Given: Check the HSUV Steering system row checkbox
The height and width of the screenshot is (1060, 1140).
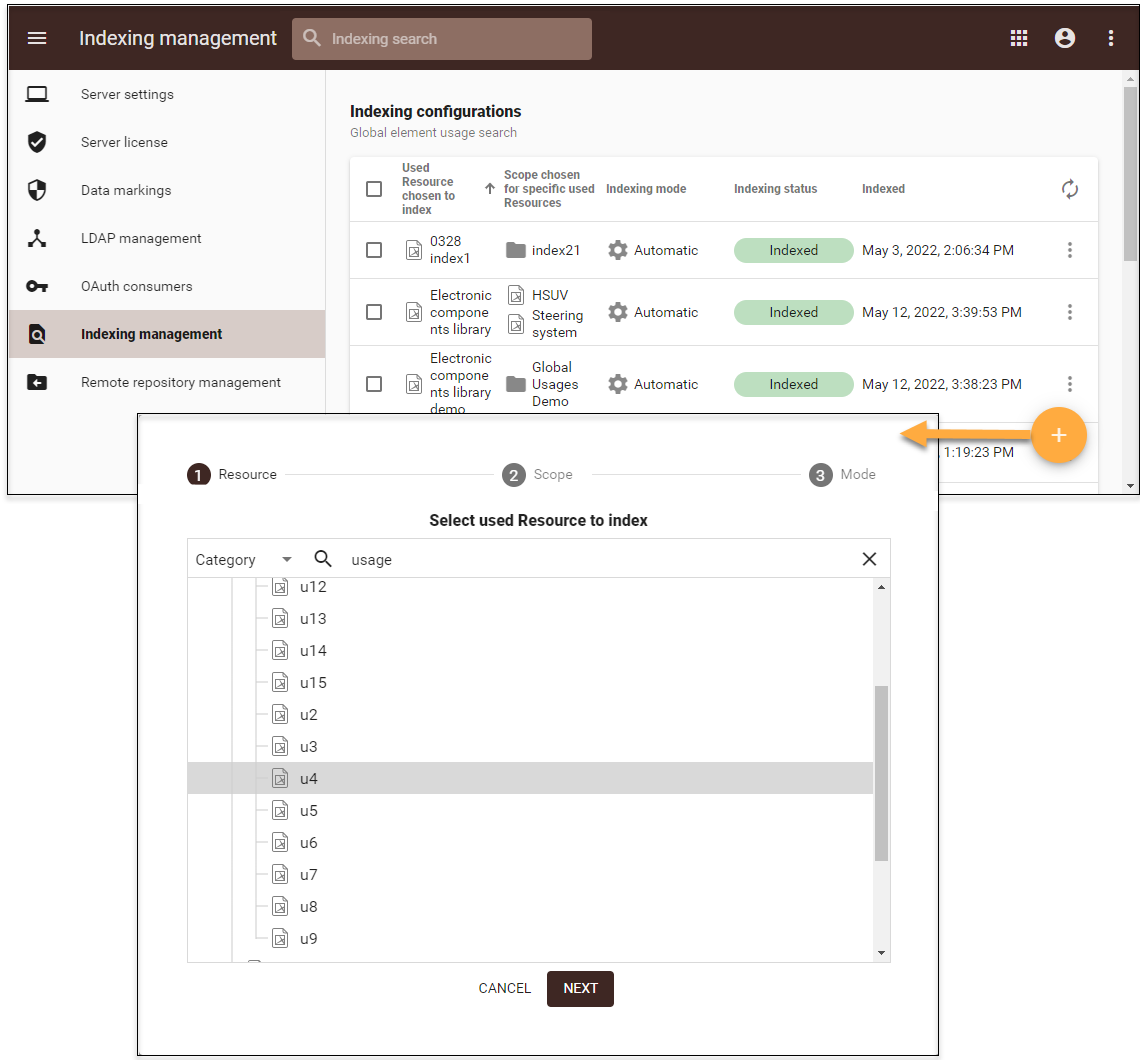Looking at the screenshot, I should [374, 312].
